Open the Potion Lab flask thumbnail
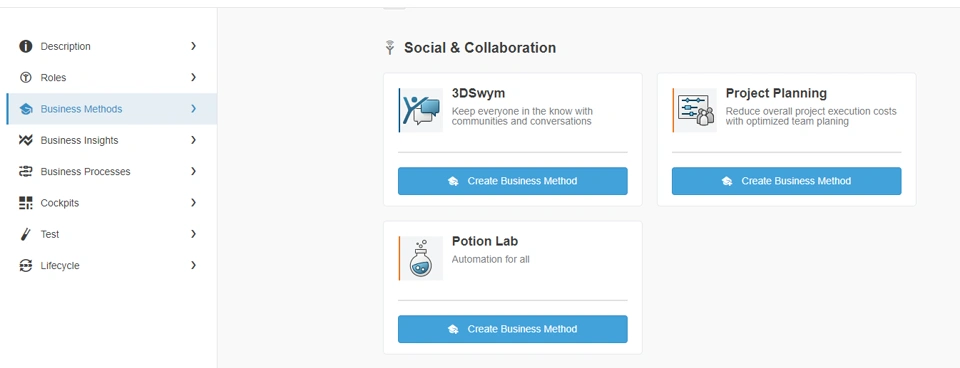The width and height of the screenshot is (960, 368). (421, 258)
